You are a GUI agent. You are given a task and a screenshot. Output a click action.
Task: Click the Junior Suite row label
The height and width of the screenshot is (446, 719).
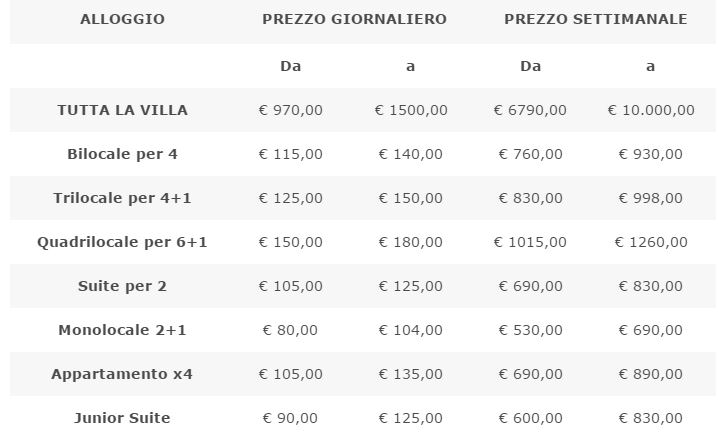(122, 418)
